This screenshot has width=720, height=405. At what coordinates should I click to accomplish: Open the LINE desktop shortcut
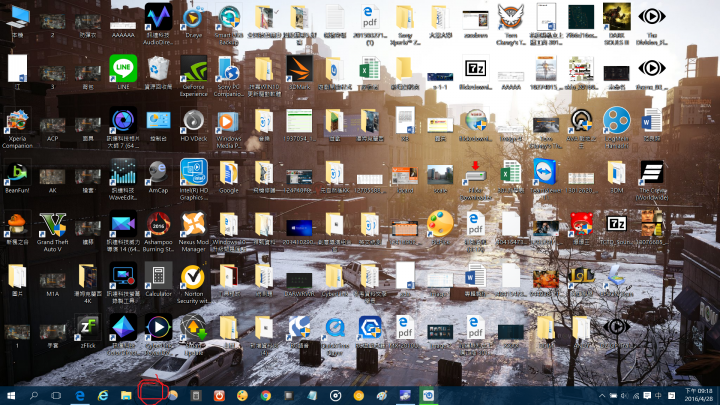pos(123,72)
